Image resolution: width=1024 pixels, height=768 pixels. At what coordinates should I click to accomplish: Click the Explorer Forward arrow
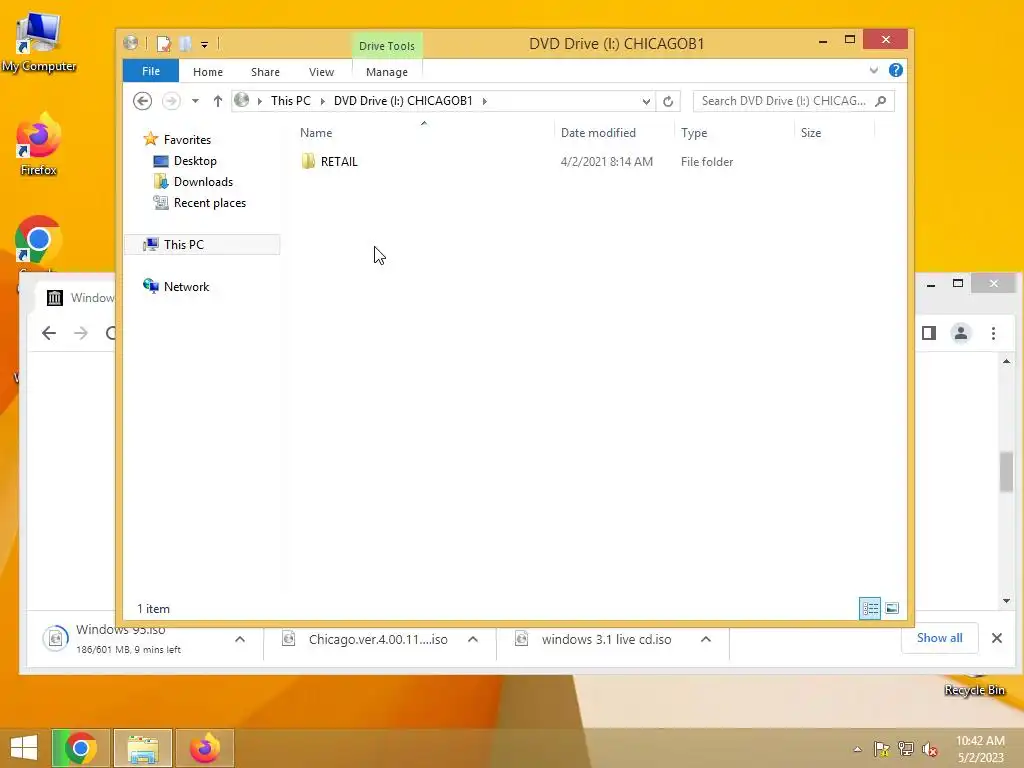click(171, 101)
